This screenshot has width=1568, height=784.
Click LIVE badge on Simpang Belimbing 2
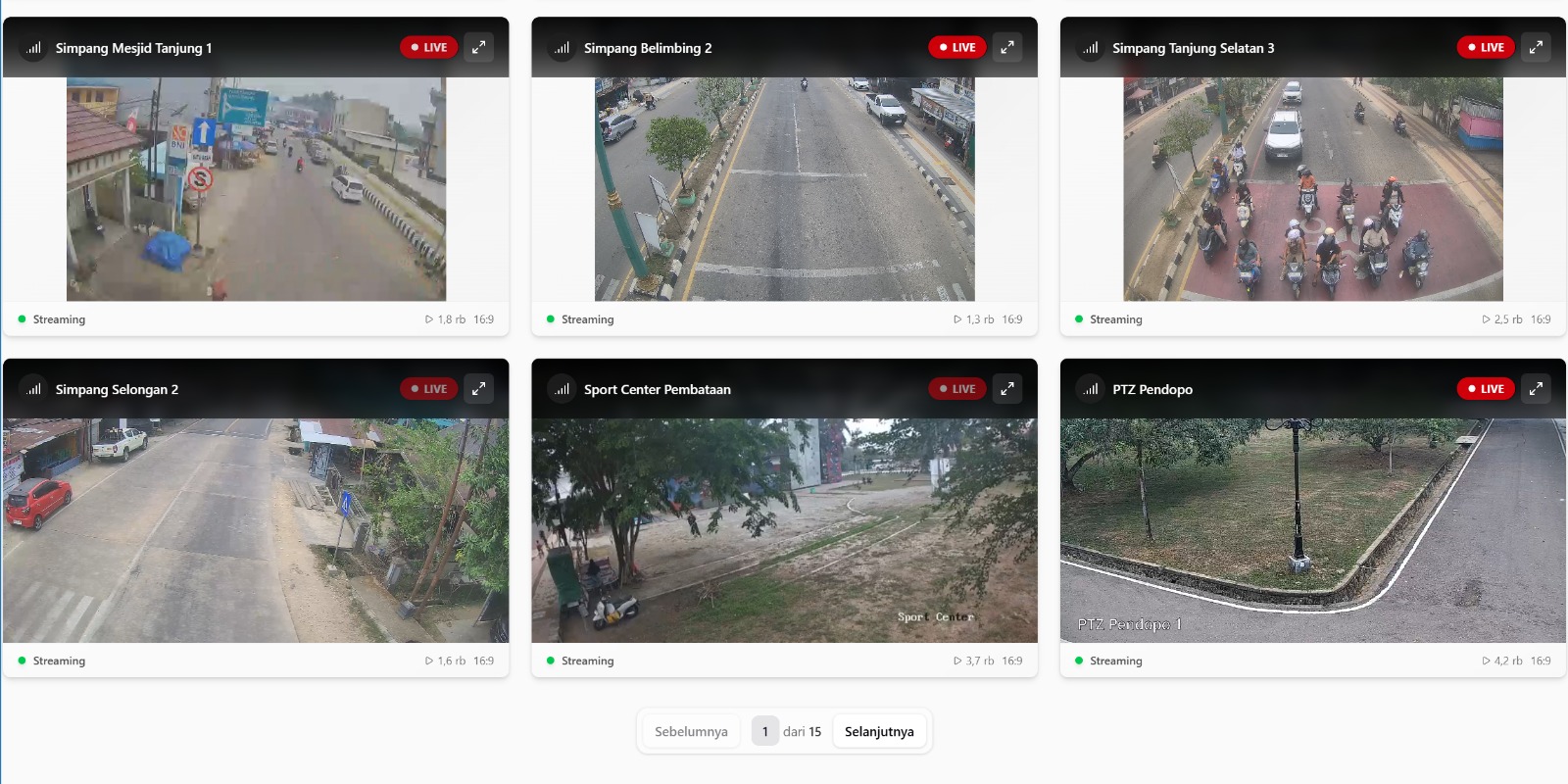coord(957,47)
